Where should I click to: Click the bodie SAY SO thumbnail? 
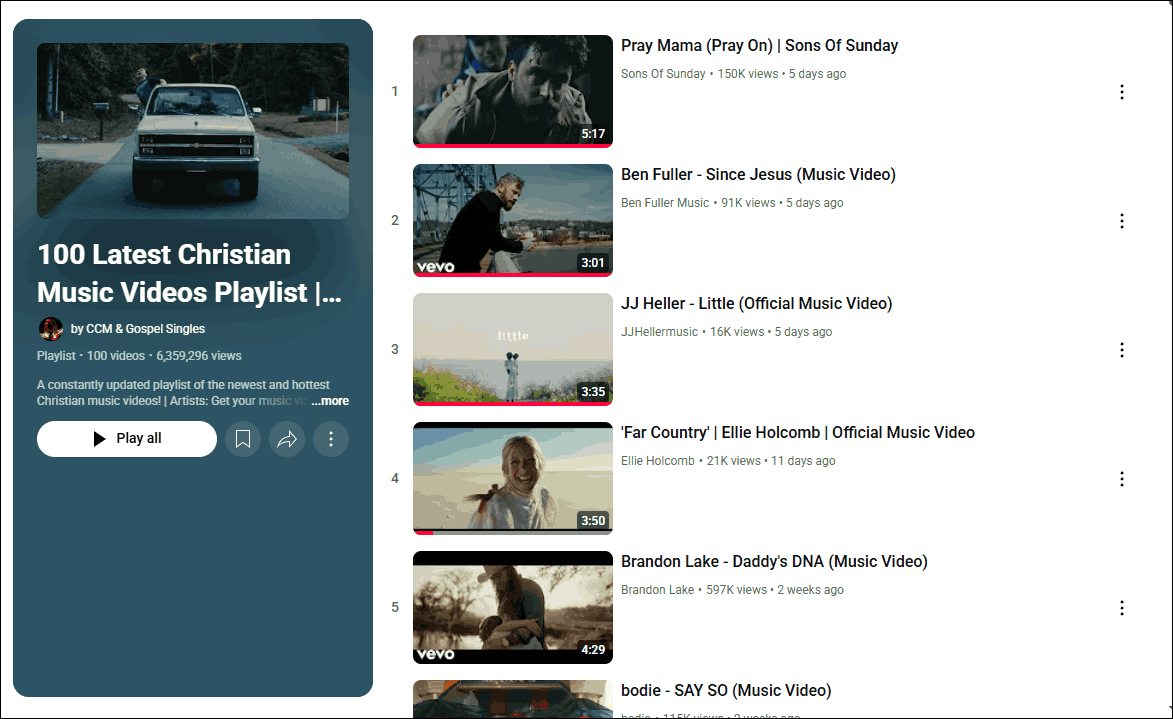(x=512, y=699)
